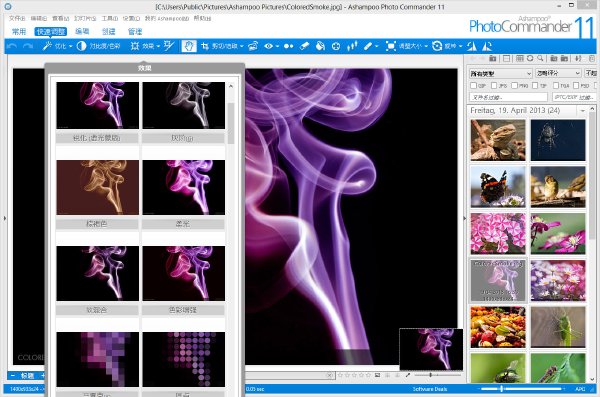This screenshot has height=397, width=600.
Task: Click the browser panel magnifier search icon
Action: tap(540, 59)
